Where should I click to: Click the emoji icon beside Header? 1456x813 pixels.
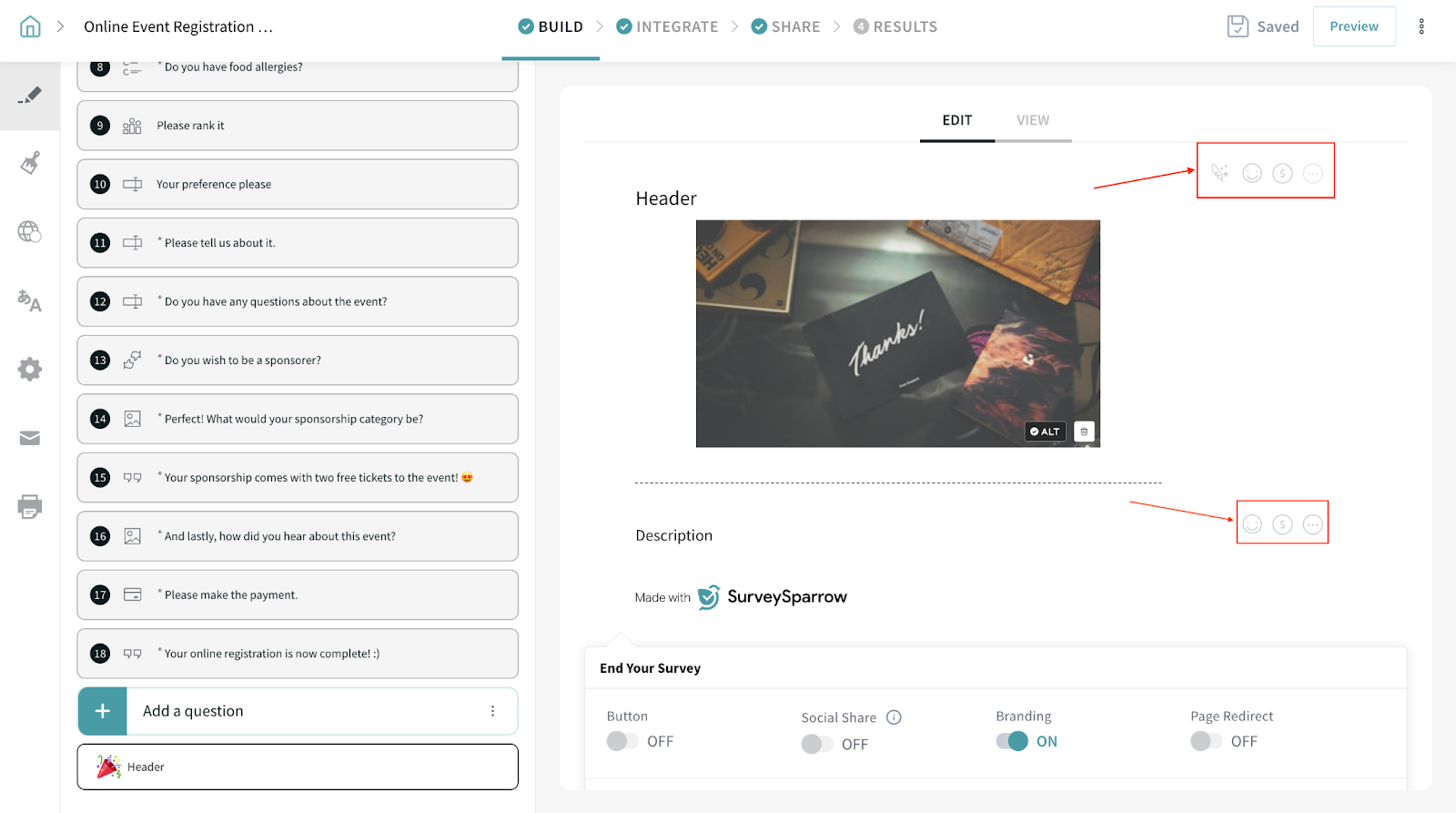point(1252,173)
